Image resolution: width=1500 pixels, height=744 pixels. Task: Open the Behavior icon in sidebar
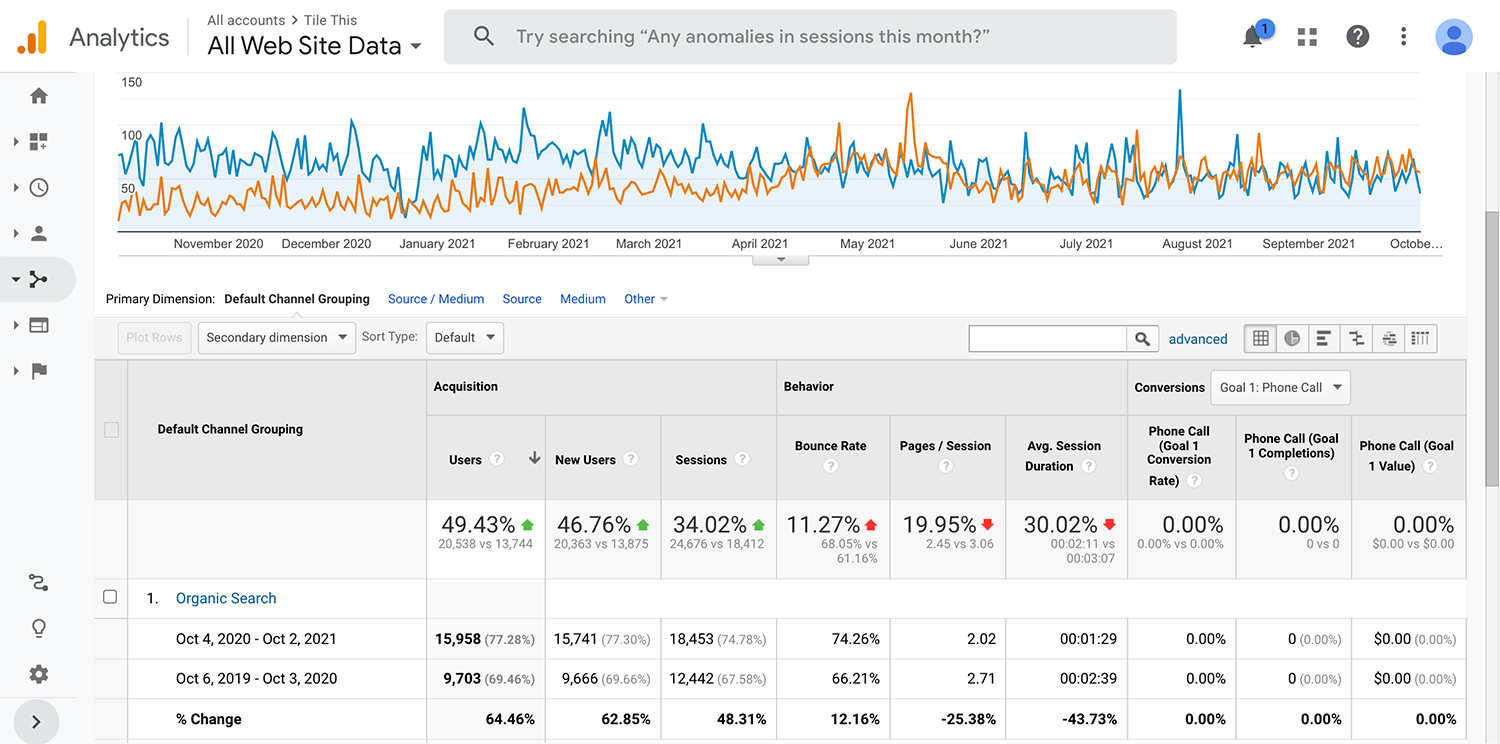click(x=39, y=325)
